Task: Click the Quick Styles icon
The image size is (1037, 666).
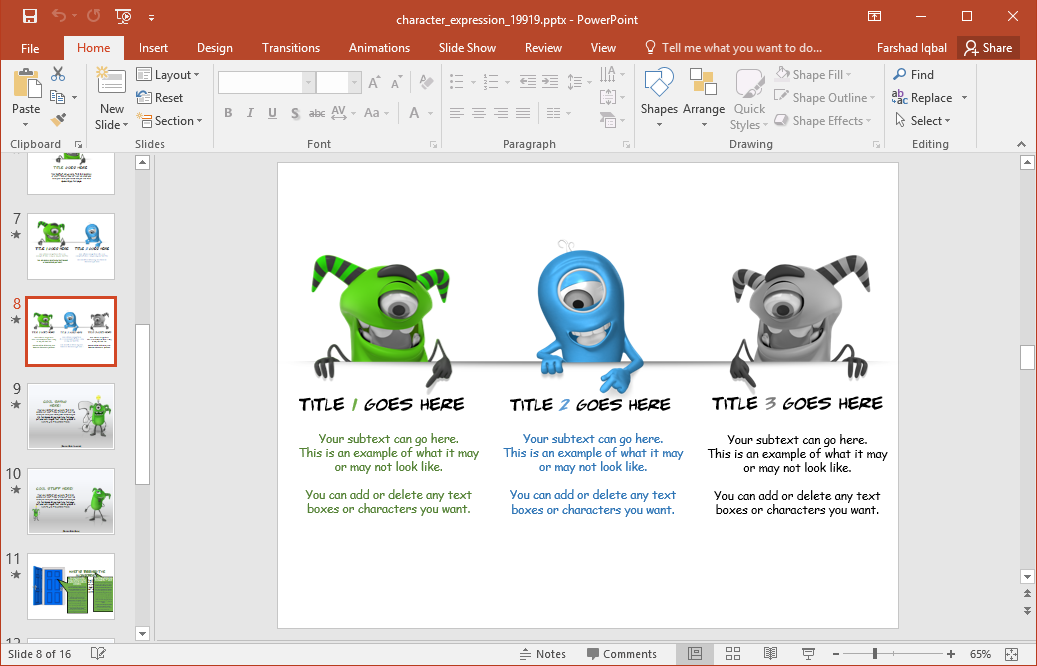Action: [x=749, y=83]
